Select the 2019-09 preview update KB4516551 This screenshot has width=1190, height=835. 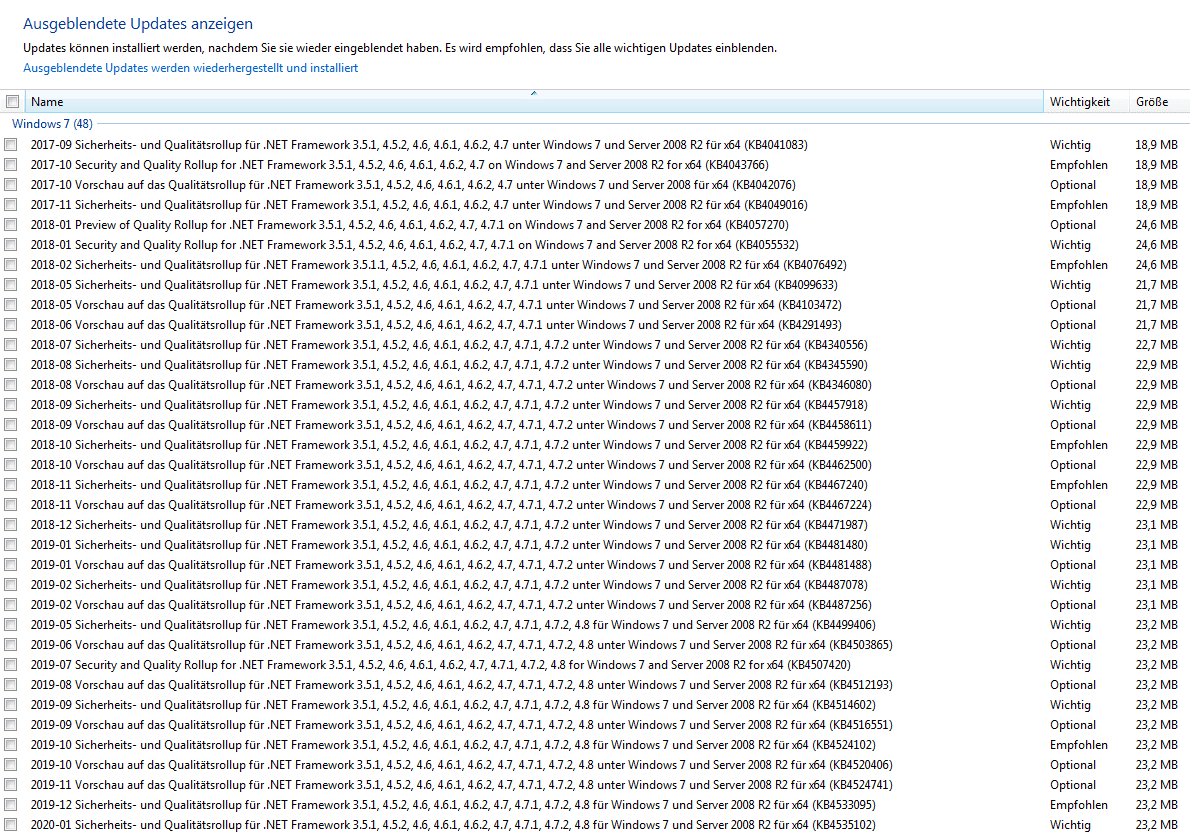[461, 725]
